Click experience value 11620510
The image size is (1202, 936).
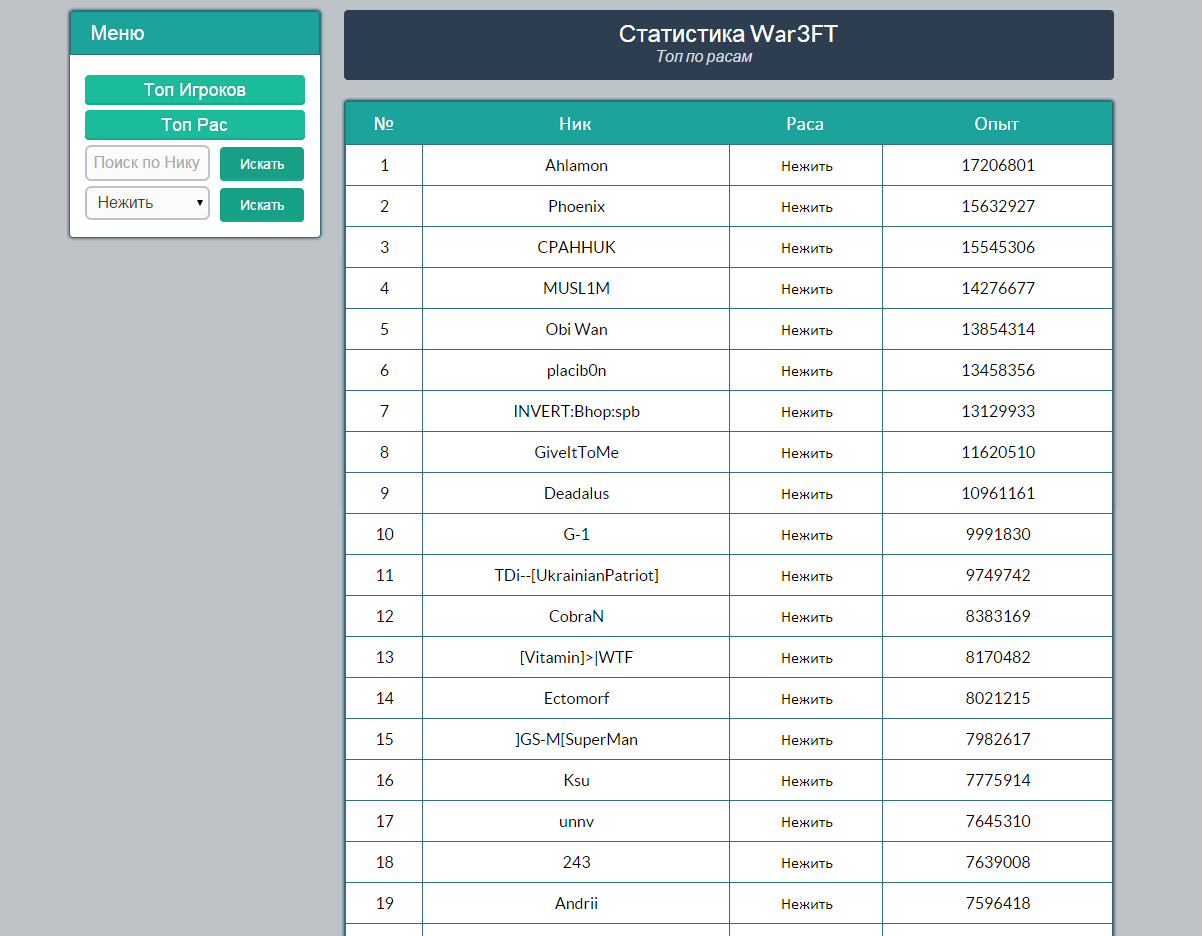pos(998,453)
